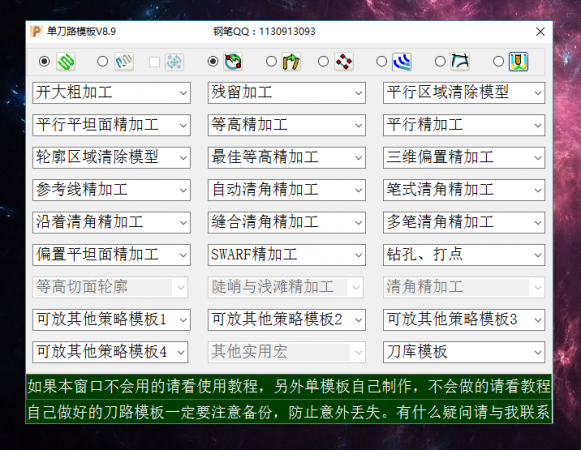Click the yellow posts with green arrow icon

291,62
